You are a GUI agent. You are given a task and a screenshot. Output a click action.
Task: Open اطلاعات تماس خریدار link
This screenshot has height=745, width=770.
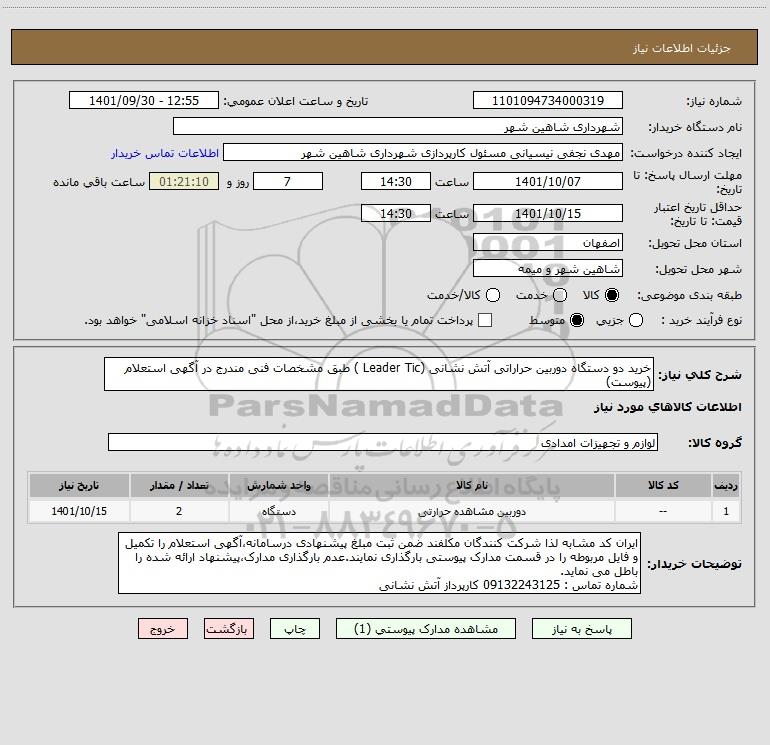165,153
